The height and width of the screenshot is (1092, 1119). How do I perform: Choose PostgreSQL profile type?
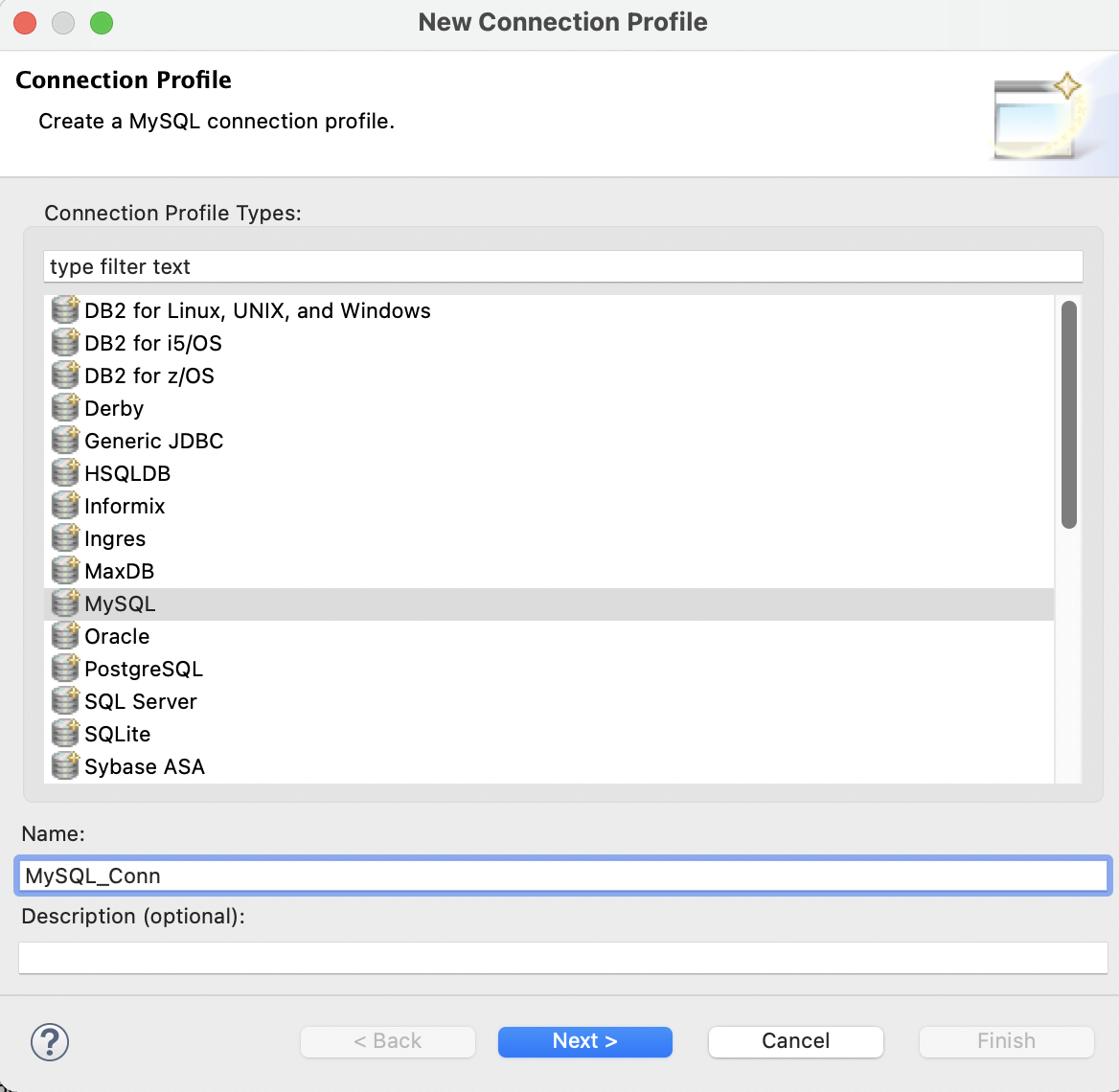click(x=548, y=669)
